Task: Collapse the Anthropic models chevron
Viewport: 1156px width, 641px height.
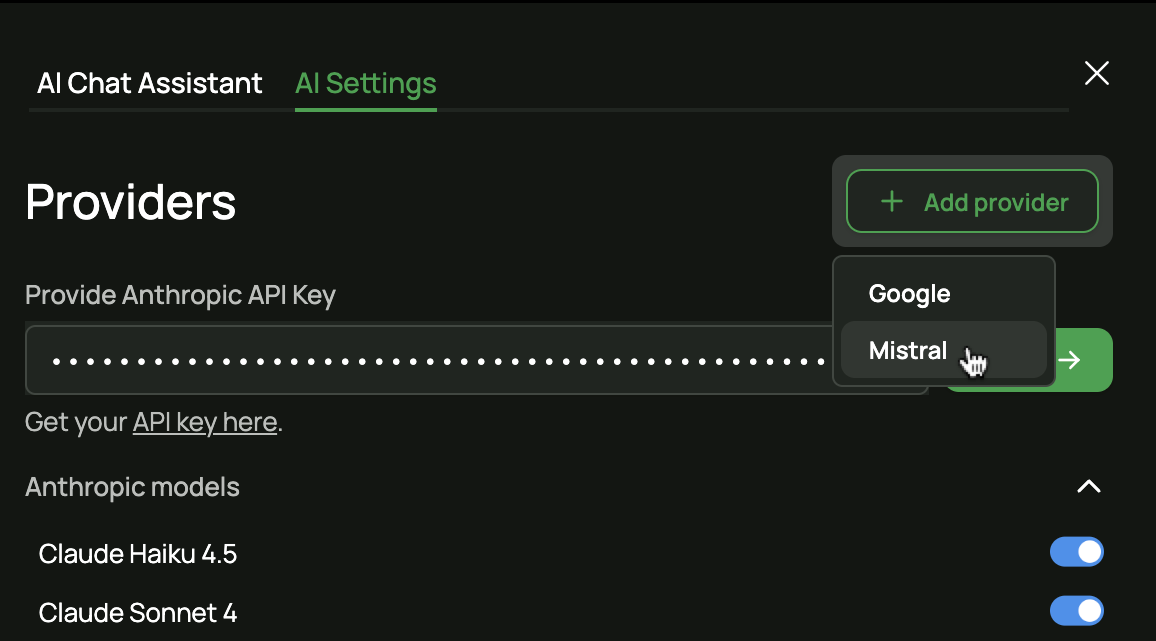Action: click(1088, 487)
